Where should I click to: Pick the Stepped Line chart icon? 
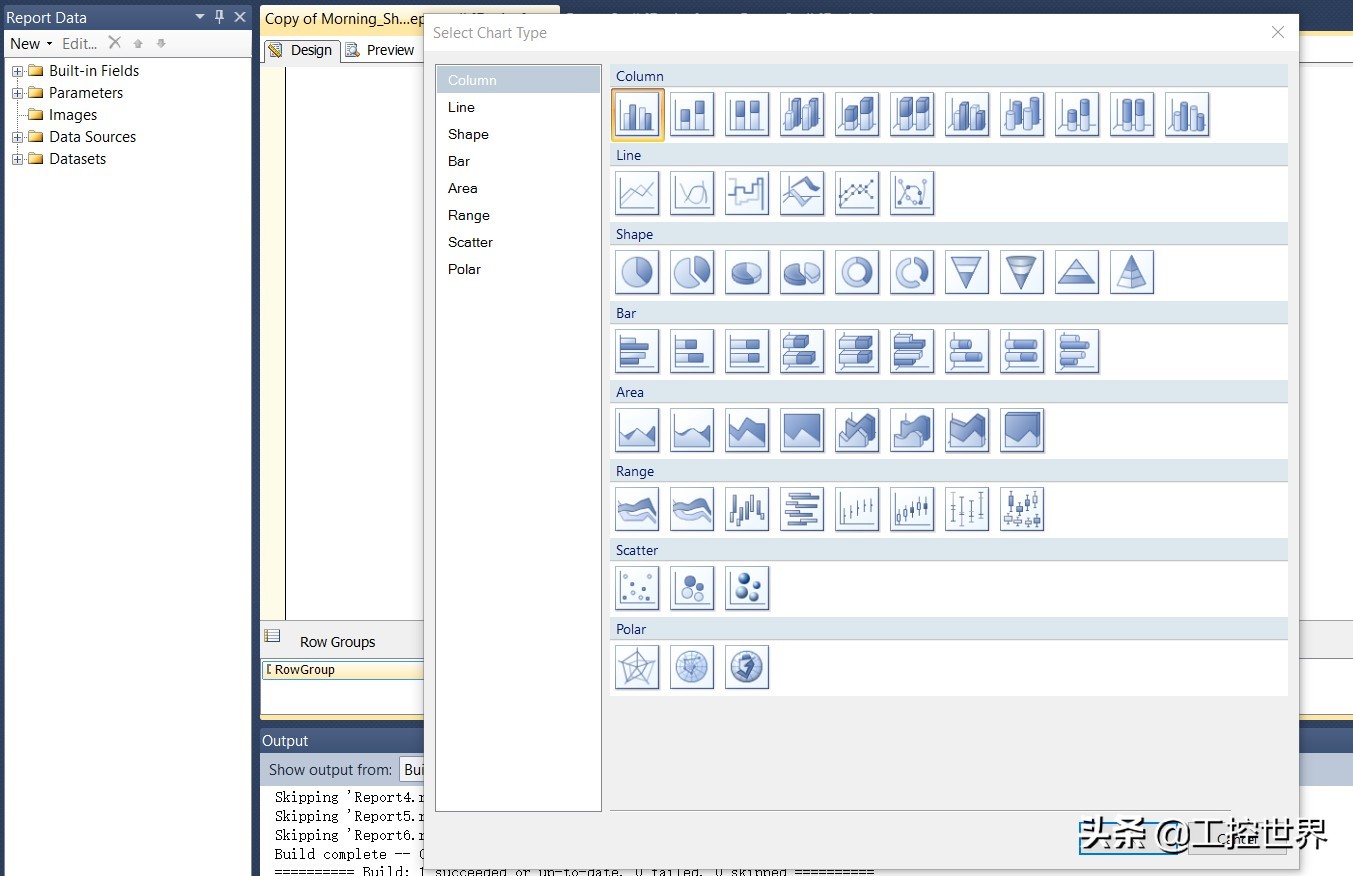pyautogui.click(x=747, y=193)
